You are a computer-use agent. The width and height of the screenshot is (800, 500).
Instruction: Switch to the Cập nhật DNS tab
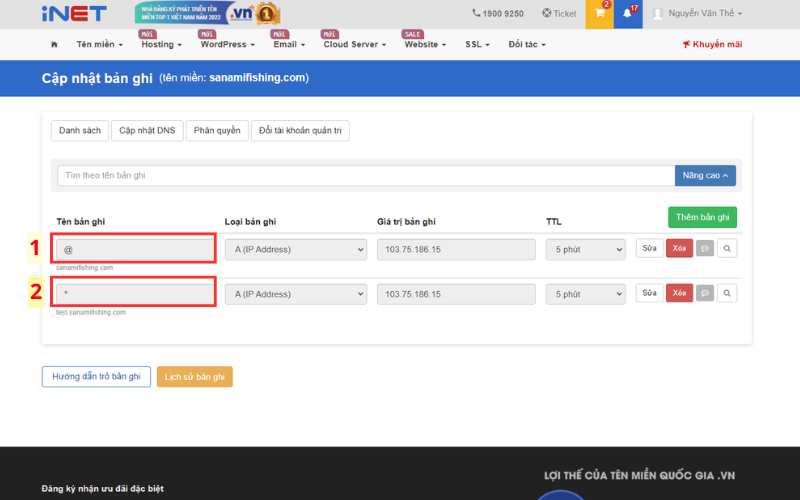coord(147,131)
